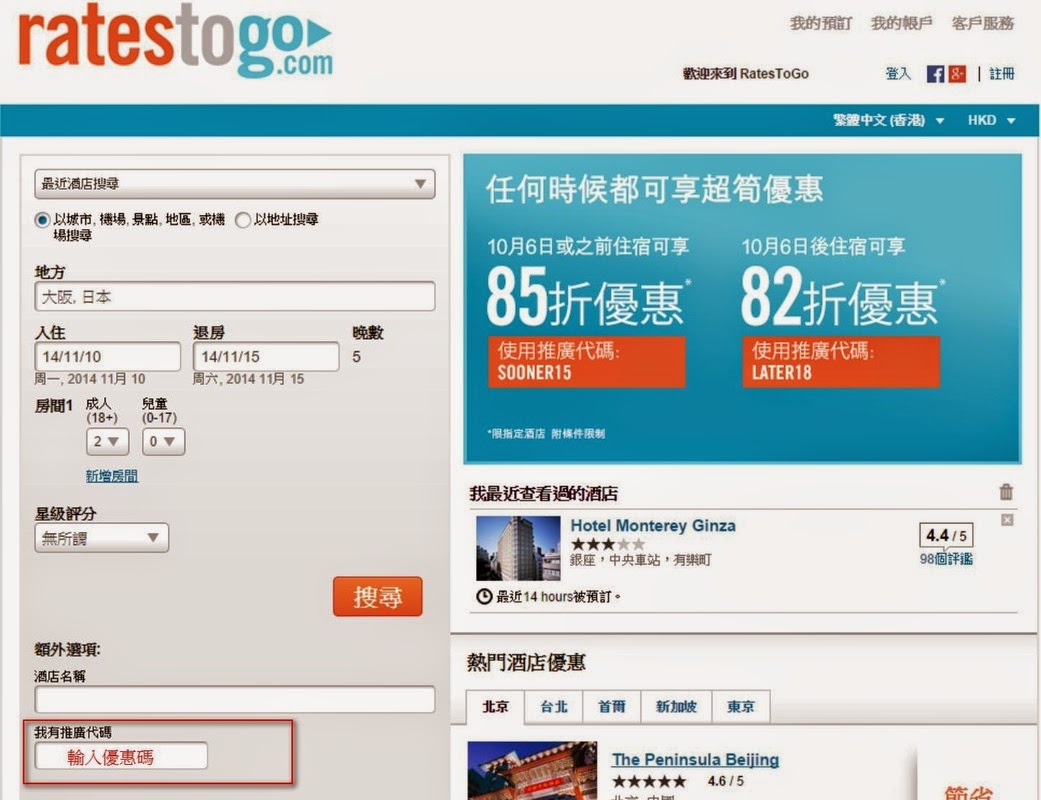Click the Google+ login icon
Viewport: 1041px width, 800px height.
pyautogui.click(x=958, y=73)
